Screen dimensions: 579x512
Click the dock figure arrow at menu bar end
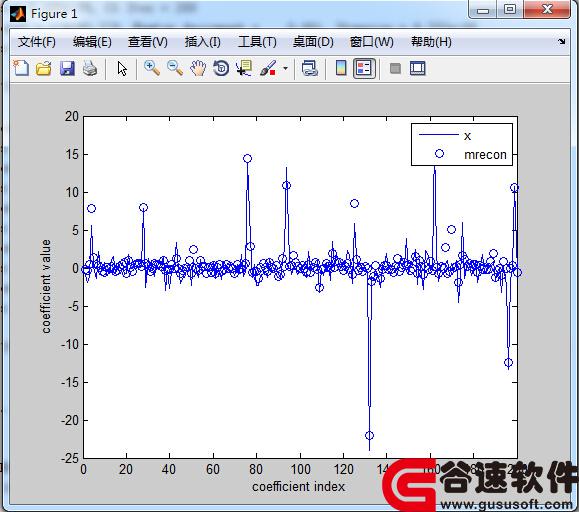pos(561,41)
